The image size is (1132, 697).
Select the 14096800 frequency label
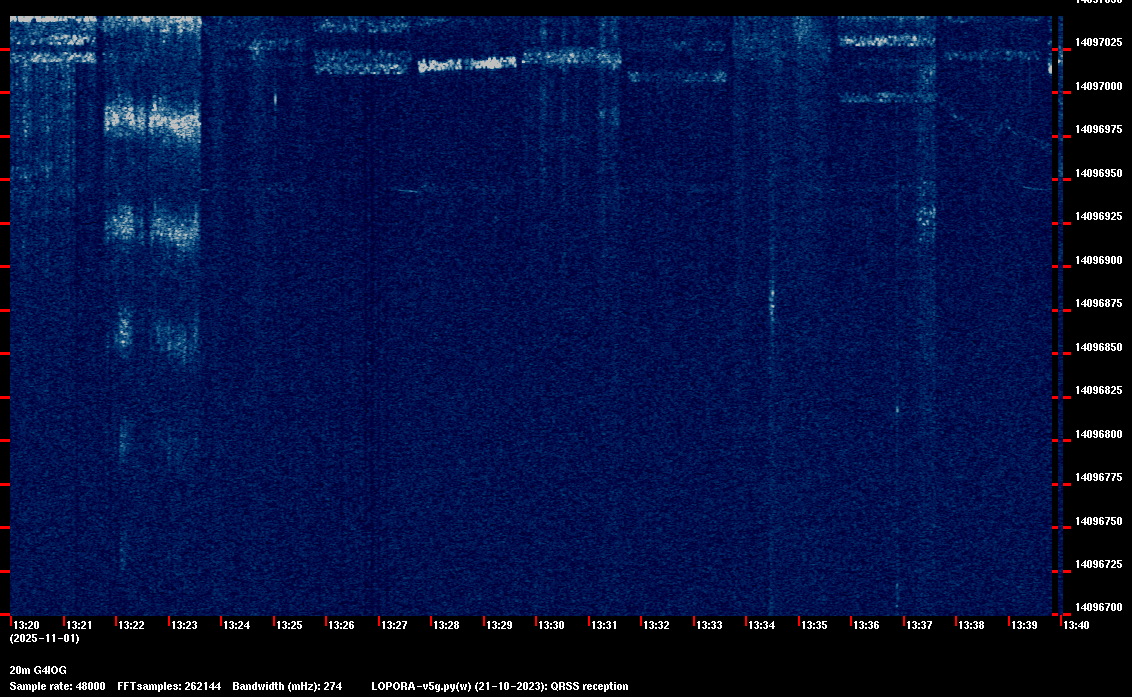[1099, 434]
